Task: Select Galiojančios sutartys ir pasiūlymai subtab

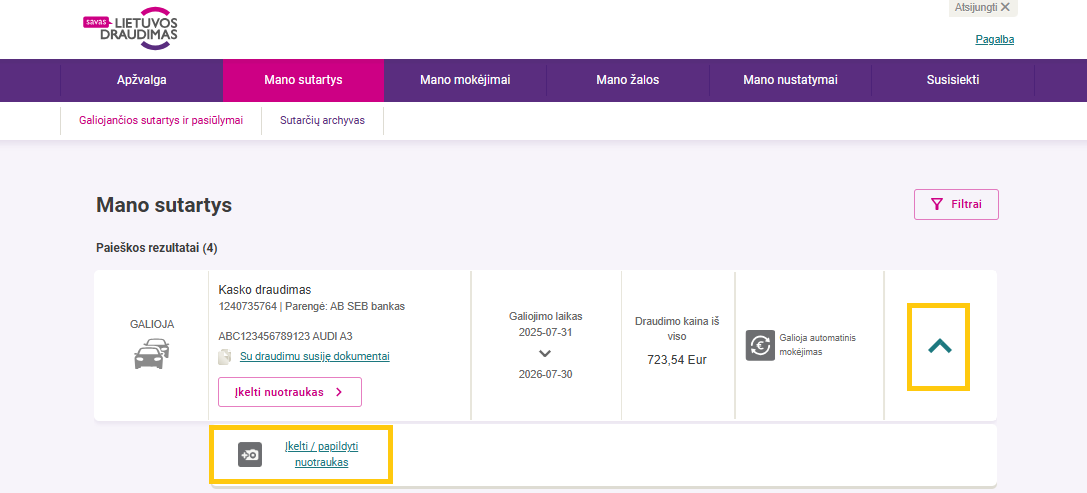Action: click(161, 120)
